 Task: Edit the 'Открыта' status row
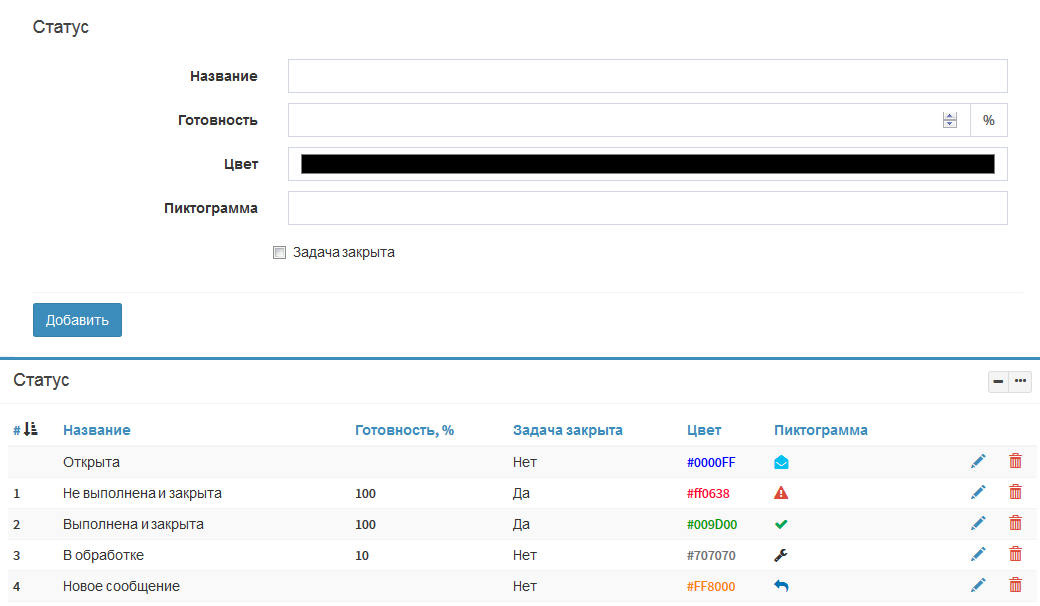click(978, 461)
